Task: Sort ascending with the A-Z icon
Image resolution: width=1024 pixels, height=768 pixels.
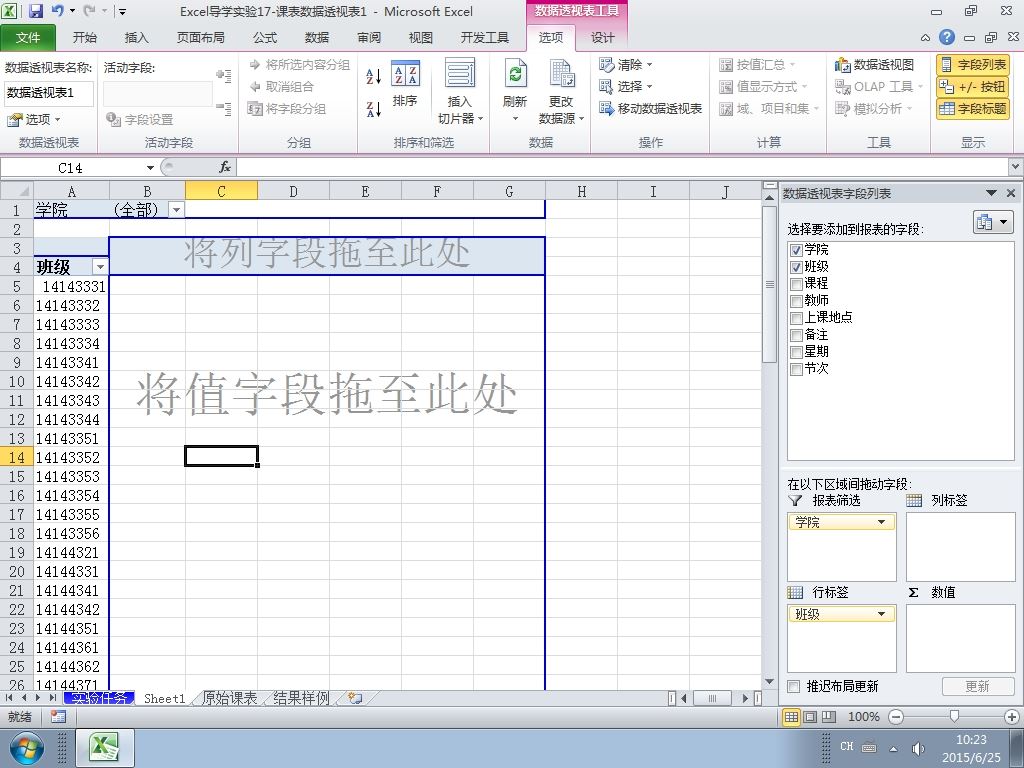Action: tap(374, 76)
